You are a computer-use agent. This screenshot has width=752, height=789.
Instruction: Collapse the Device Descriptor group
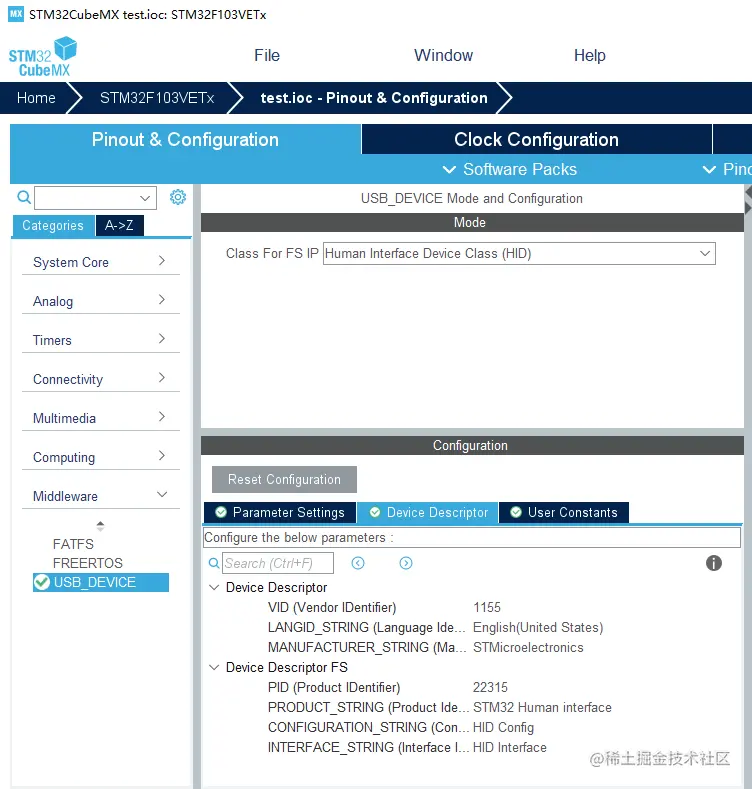[214, 587]
